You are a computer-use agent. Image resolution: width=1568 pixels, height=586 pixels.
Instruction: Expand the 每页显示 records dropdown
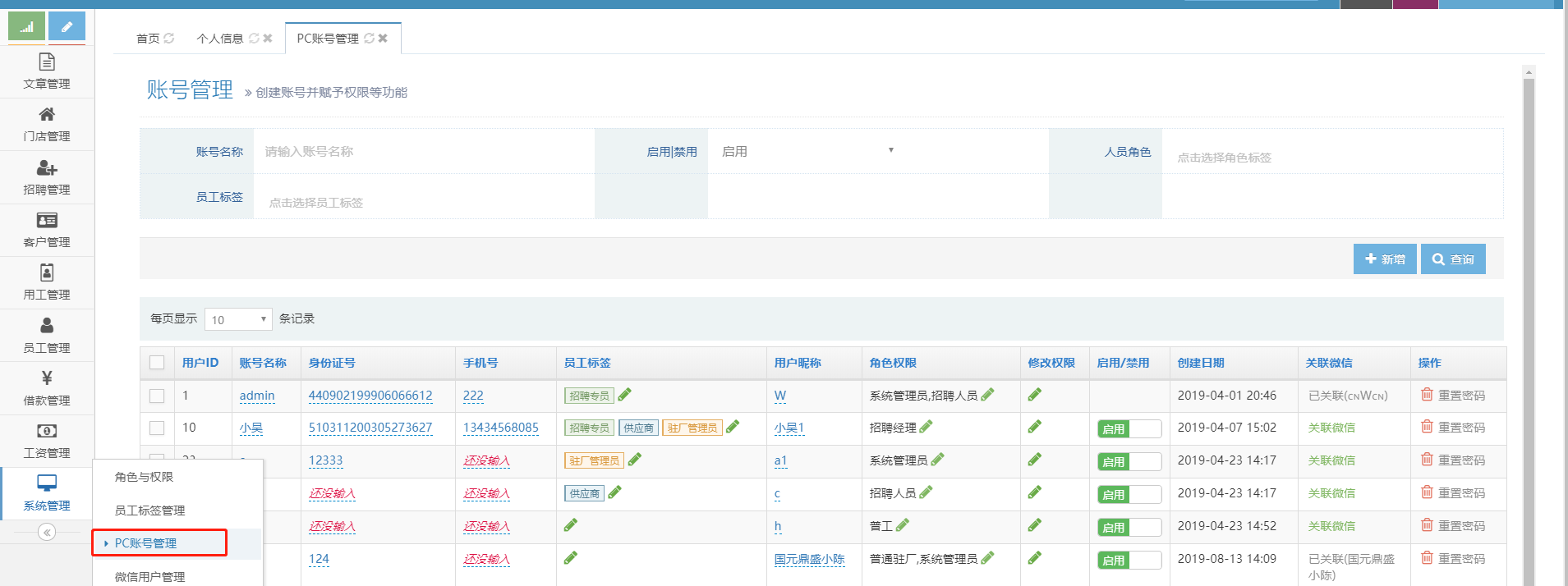(238, 319)
